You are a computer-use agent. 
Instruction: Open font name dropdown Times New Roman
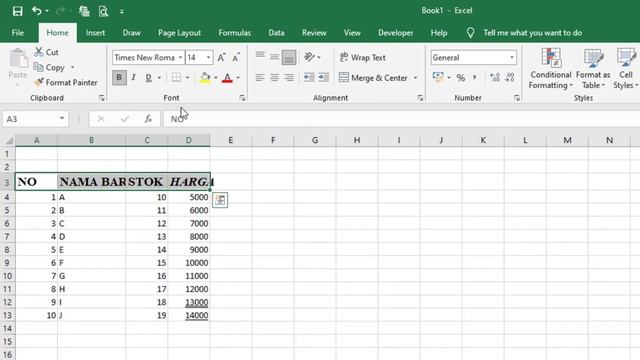(x=180, y=58)
